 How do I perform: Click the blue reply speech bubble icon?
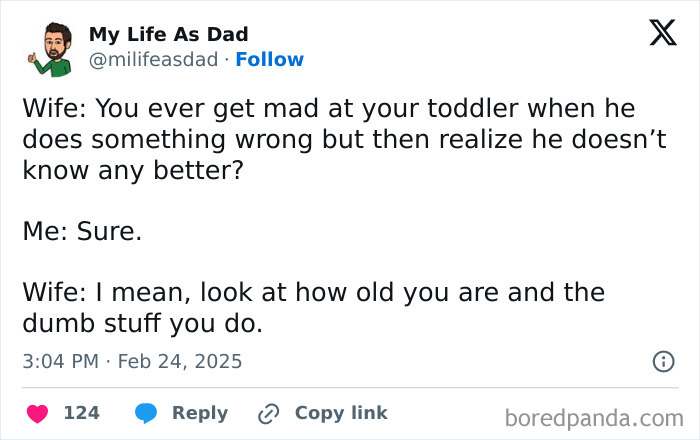[x=146, y=413]
